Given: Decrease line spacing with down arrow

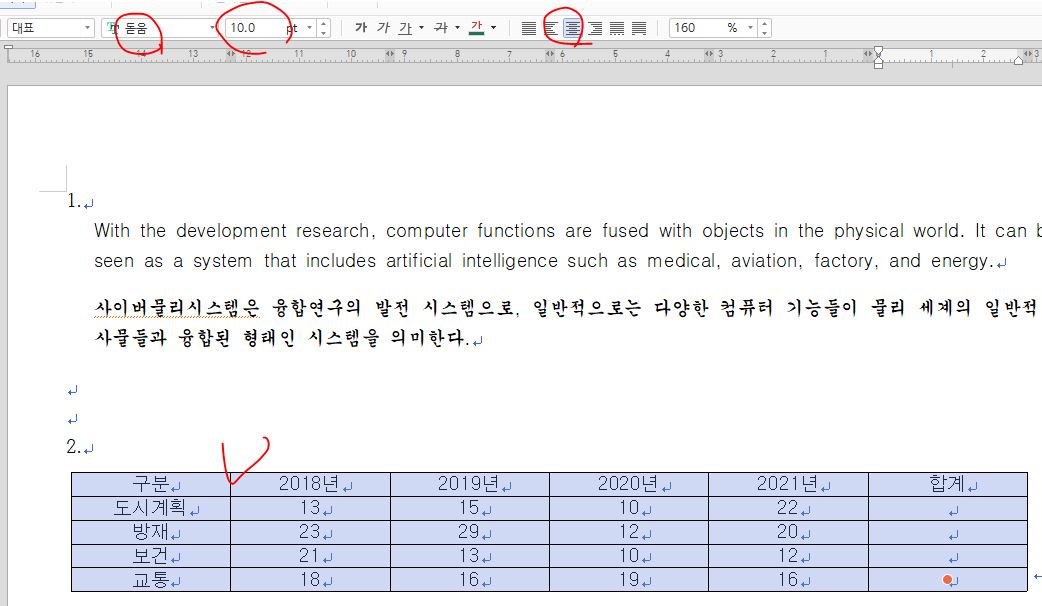Looking at the screenshot, I should (764, 33).
